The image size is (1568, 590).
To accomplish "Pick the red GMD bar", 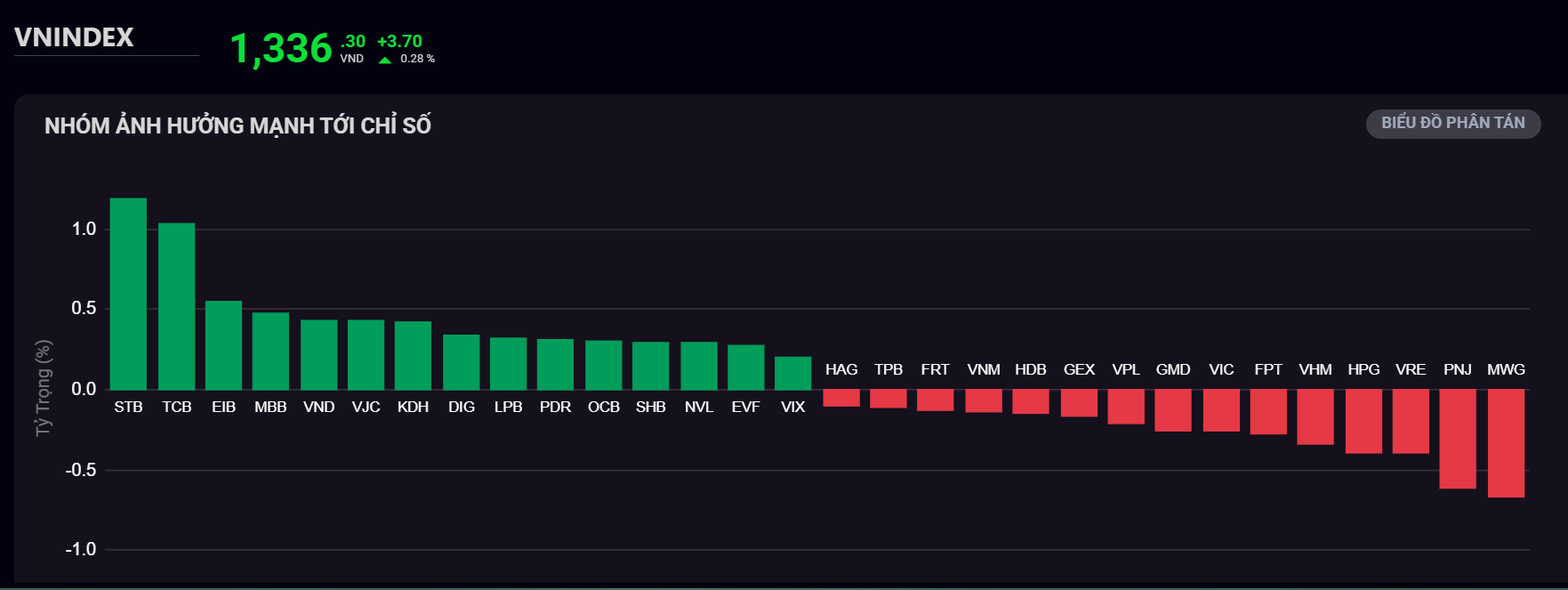I will click(x=1173, y=410).
